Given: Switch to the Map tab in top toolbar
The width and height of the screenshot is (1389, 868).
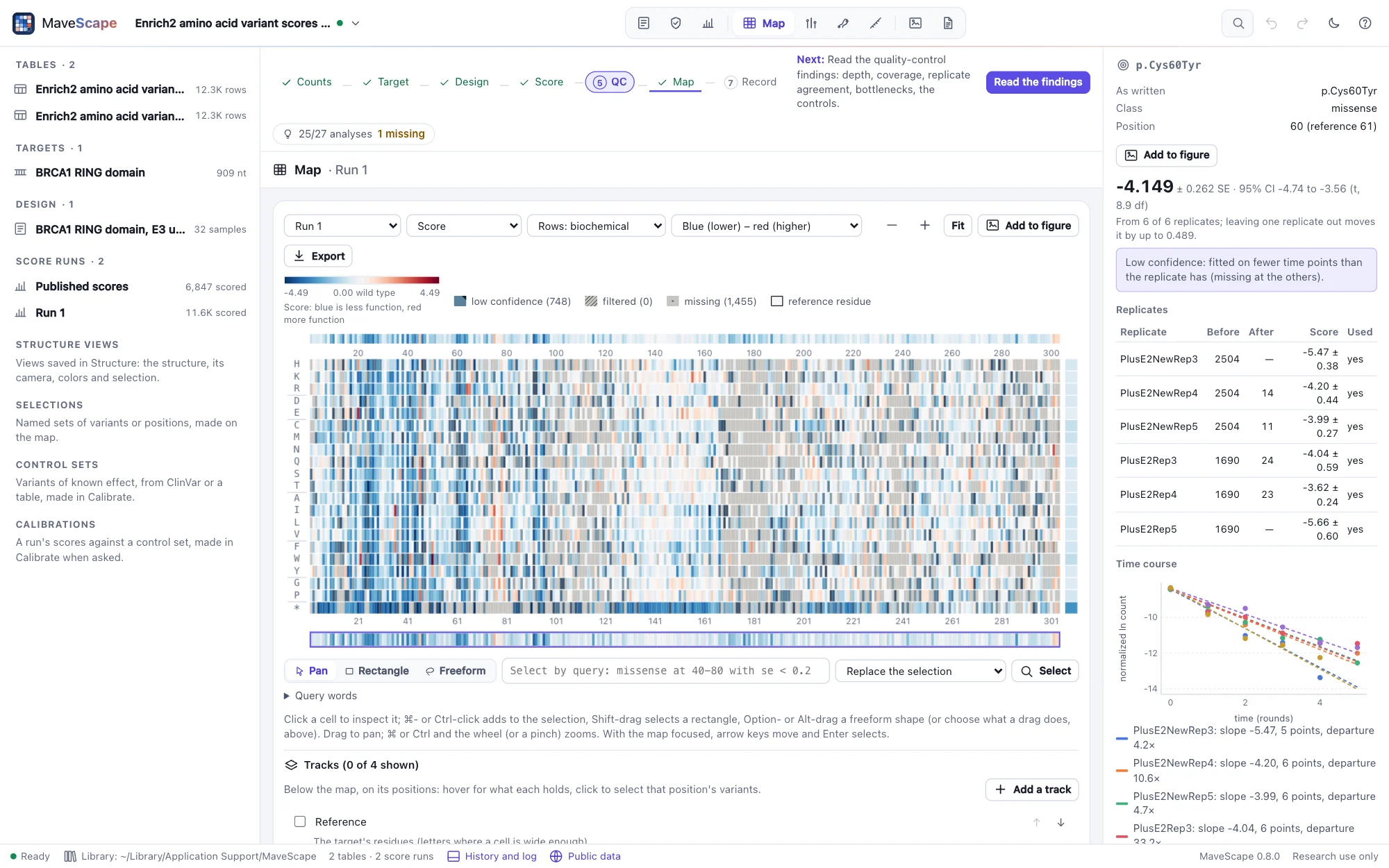Looking at the screenshot, I should tap(764, 23).
